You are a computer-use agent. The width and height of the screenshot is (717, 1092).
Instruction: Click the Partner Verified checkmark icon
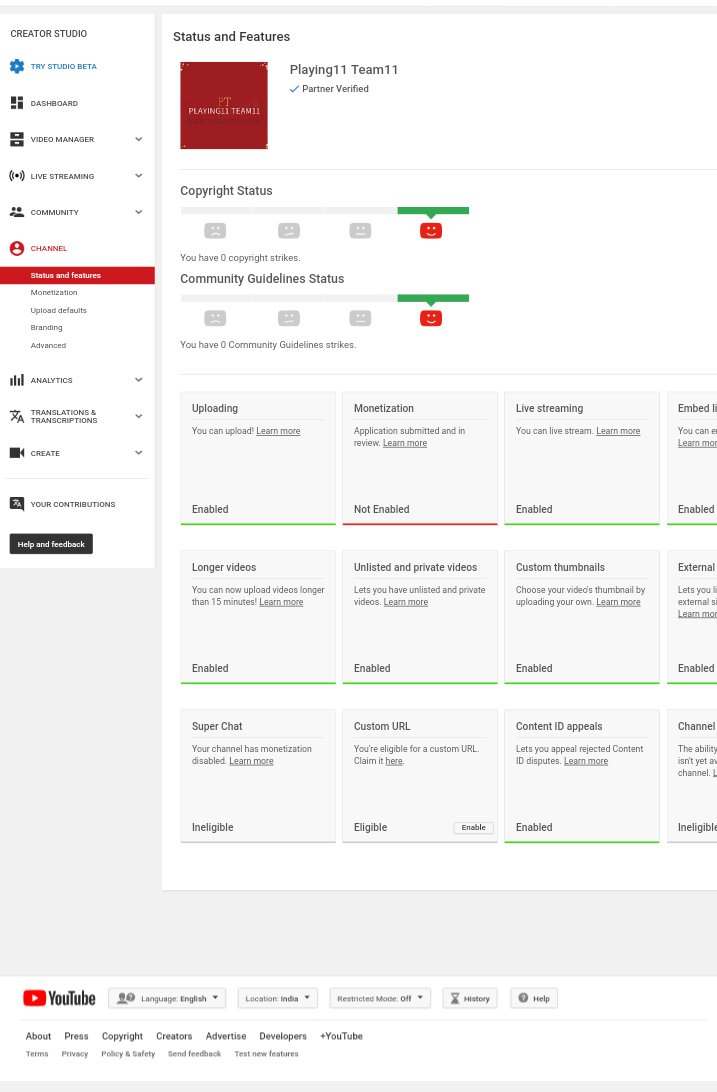294,89
